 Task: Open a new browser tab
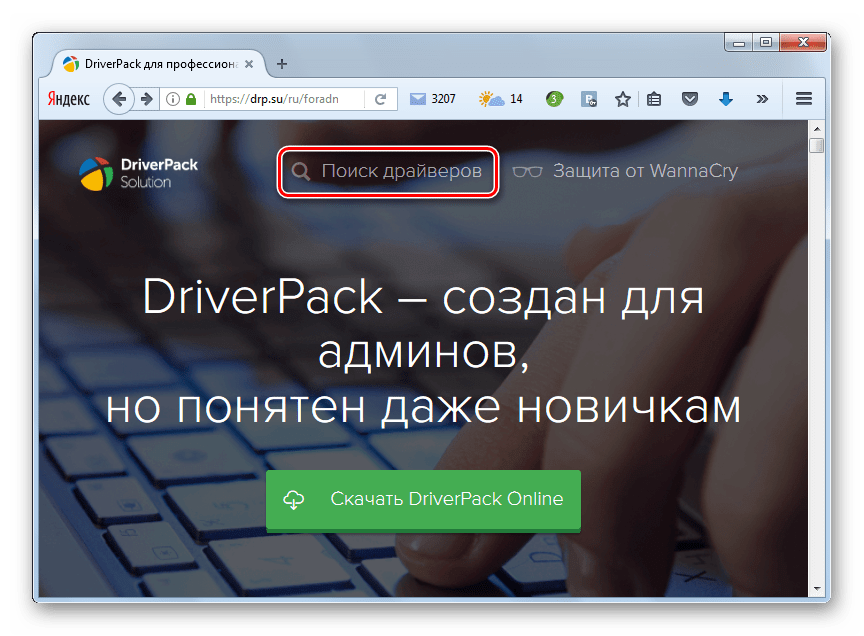pos(282,64)
